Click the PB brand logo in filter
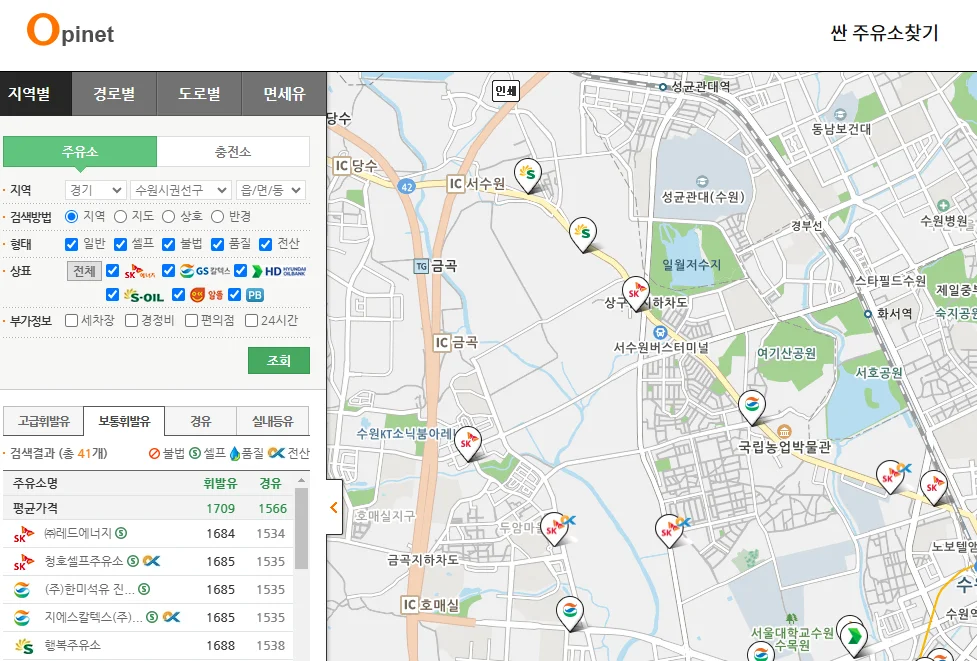The height and width of the screenshot is (661, 977). coord(255,295)
